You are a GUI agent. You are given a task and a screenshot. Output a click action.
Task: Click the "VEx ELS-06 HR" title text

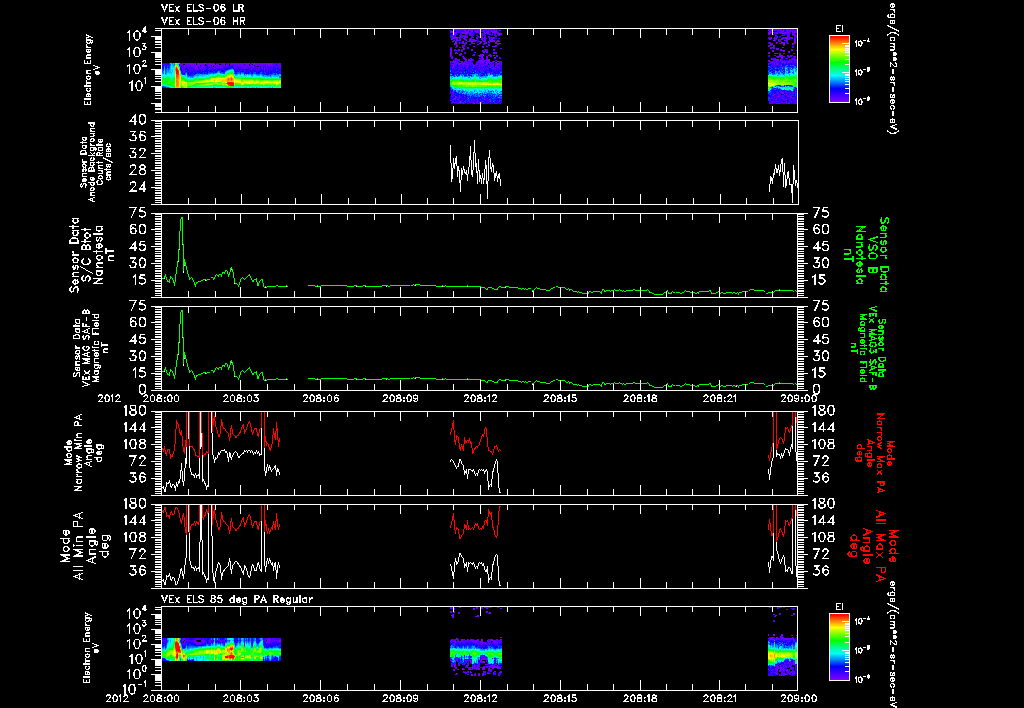click(x=202, y=22)
